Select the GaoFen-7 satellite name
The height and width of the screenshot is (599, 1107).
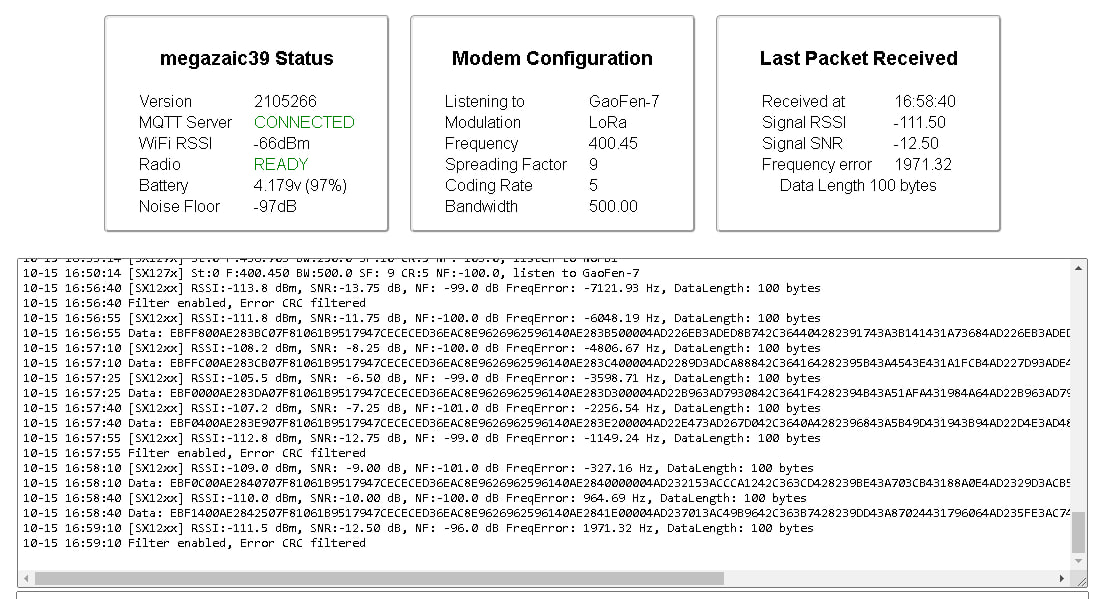pyautogui.click(x=624, y=101)
